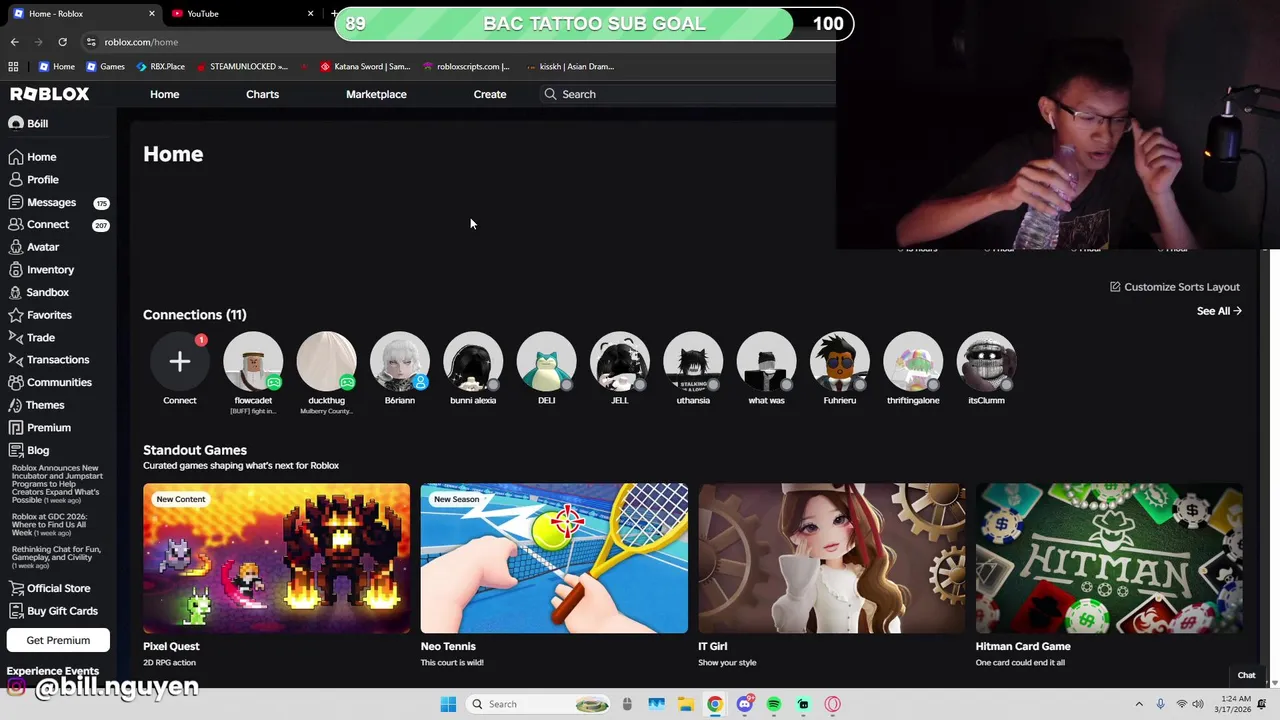Screen dimensions: 1280x720
Task: Open the Katana Sword bookmark
Action: 365,67
